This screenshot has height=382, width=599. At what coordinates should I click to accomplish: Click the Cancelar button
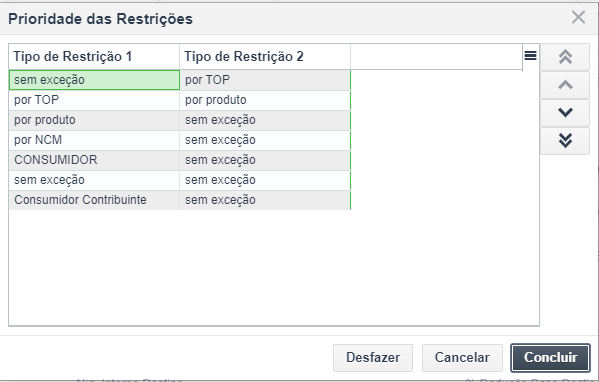[x=462, y=358]
